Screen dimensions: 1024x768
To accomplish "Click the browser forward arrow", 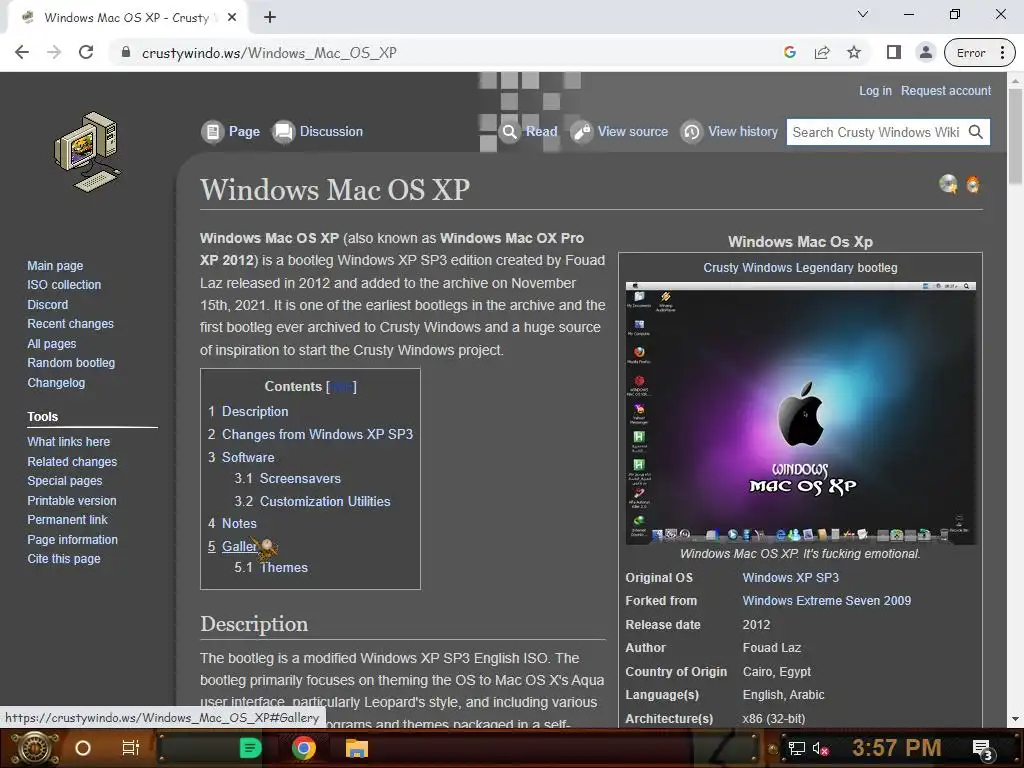I will [54, 53].
